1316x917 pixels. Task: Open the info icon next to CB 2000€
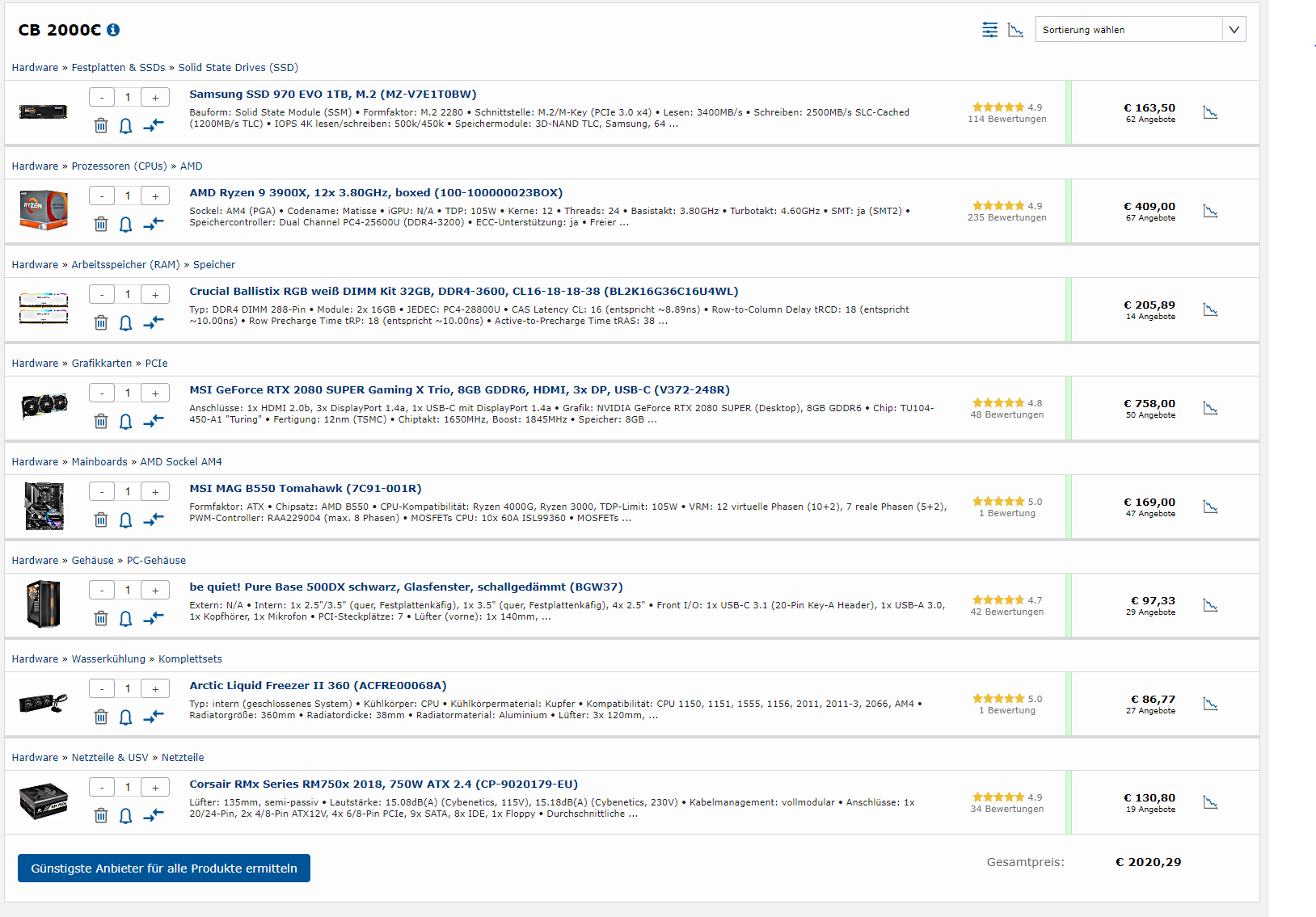113,30
